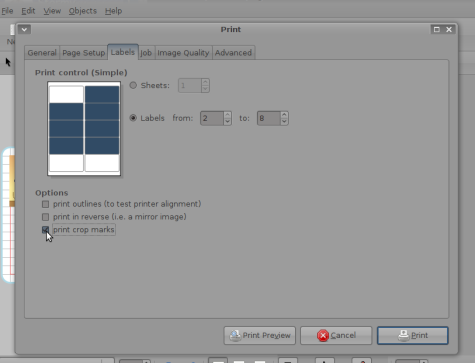
Task: Click the red X Cancel icon
Action: pyautogui.click(x=323, y=335)
